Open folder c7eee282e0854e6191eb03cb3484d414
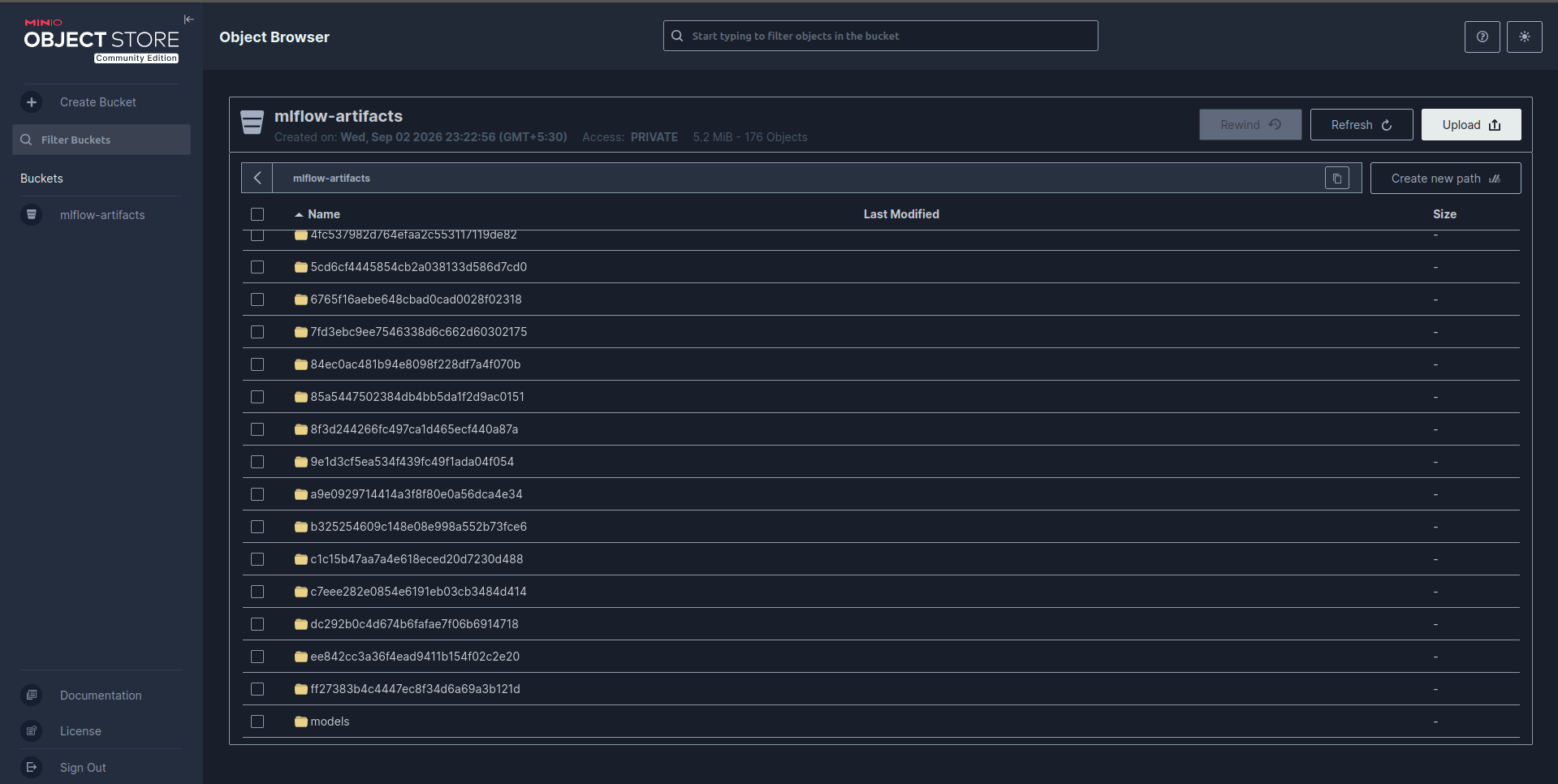Screen dimensions: 1558x784 coord(418,592)
